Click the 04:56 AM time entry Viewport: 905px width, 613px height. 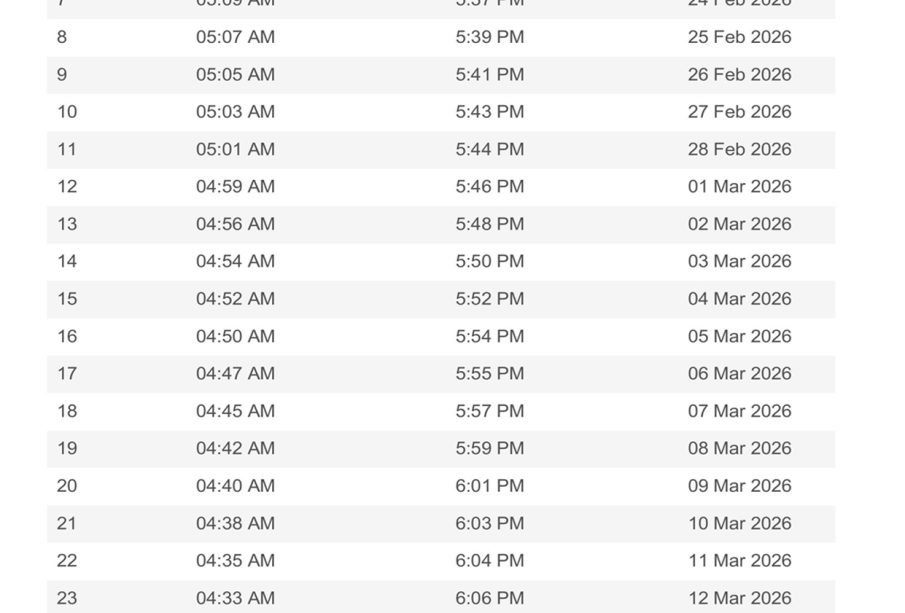[x=235, y=224]
